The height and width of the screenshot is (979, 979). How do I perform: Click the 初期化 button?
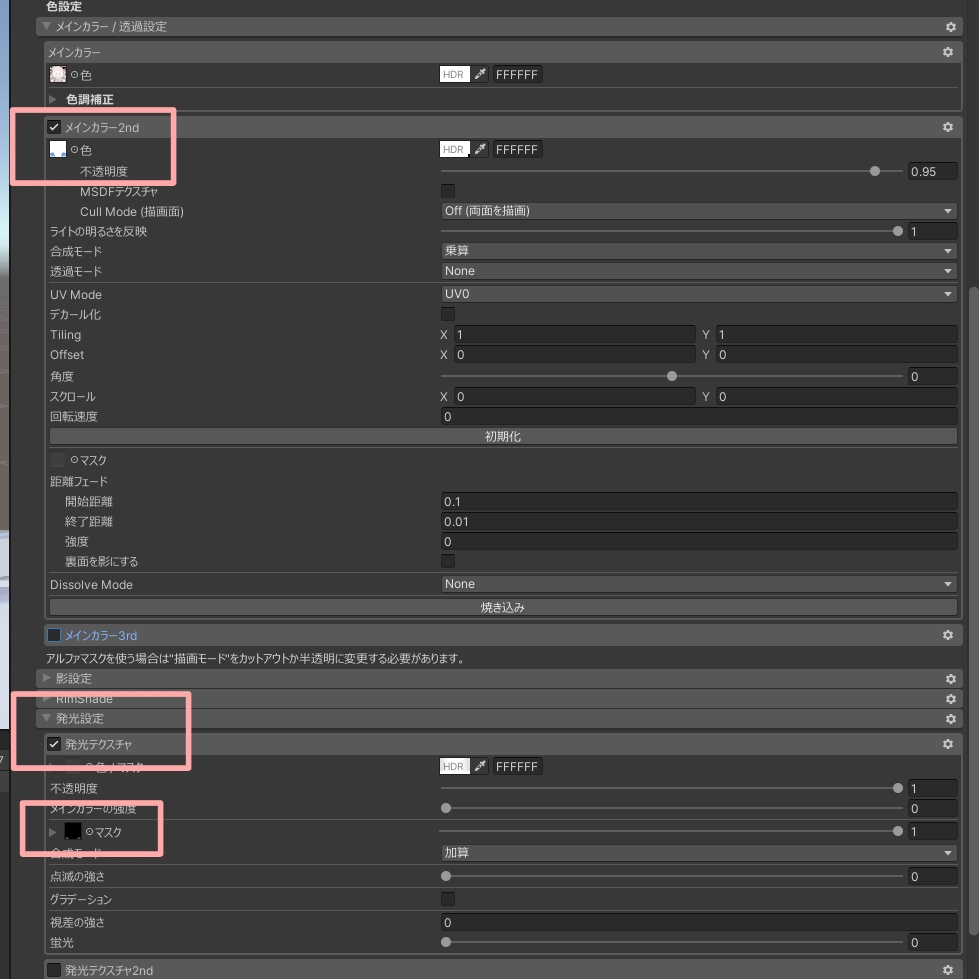pyautogui.click(x=503, y=436)
